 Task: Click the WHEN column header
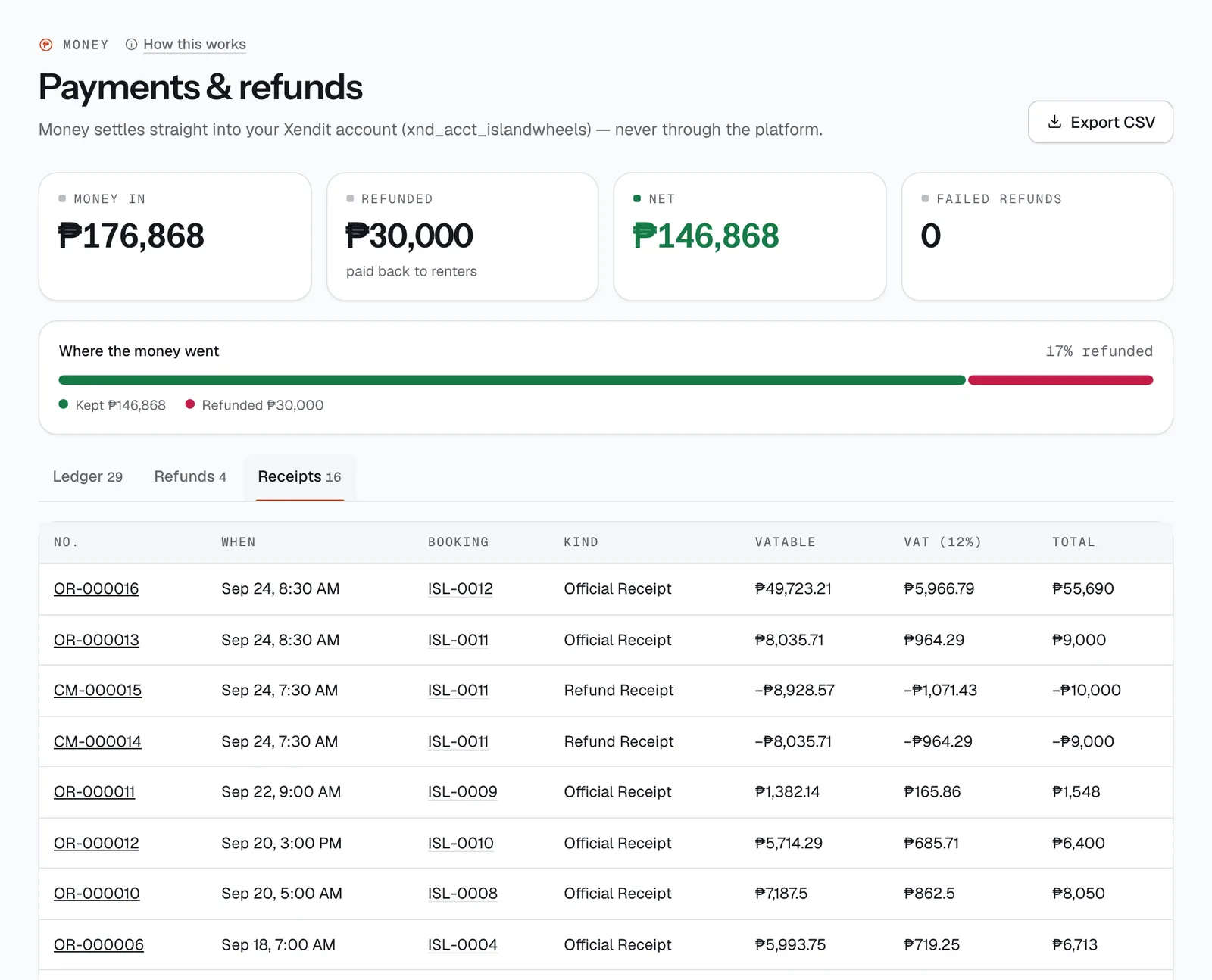(x=239, y=542)
